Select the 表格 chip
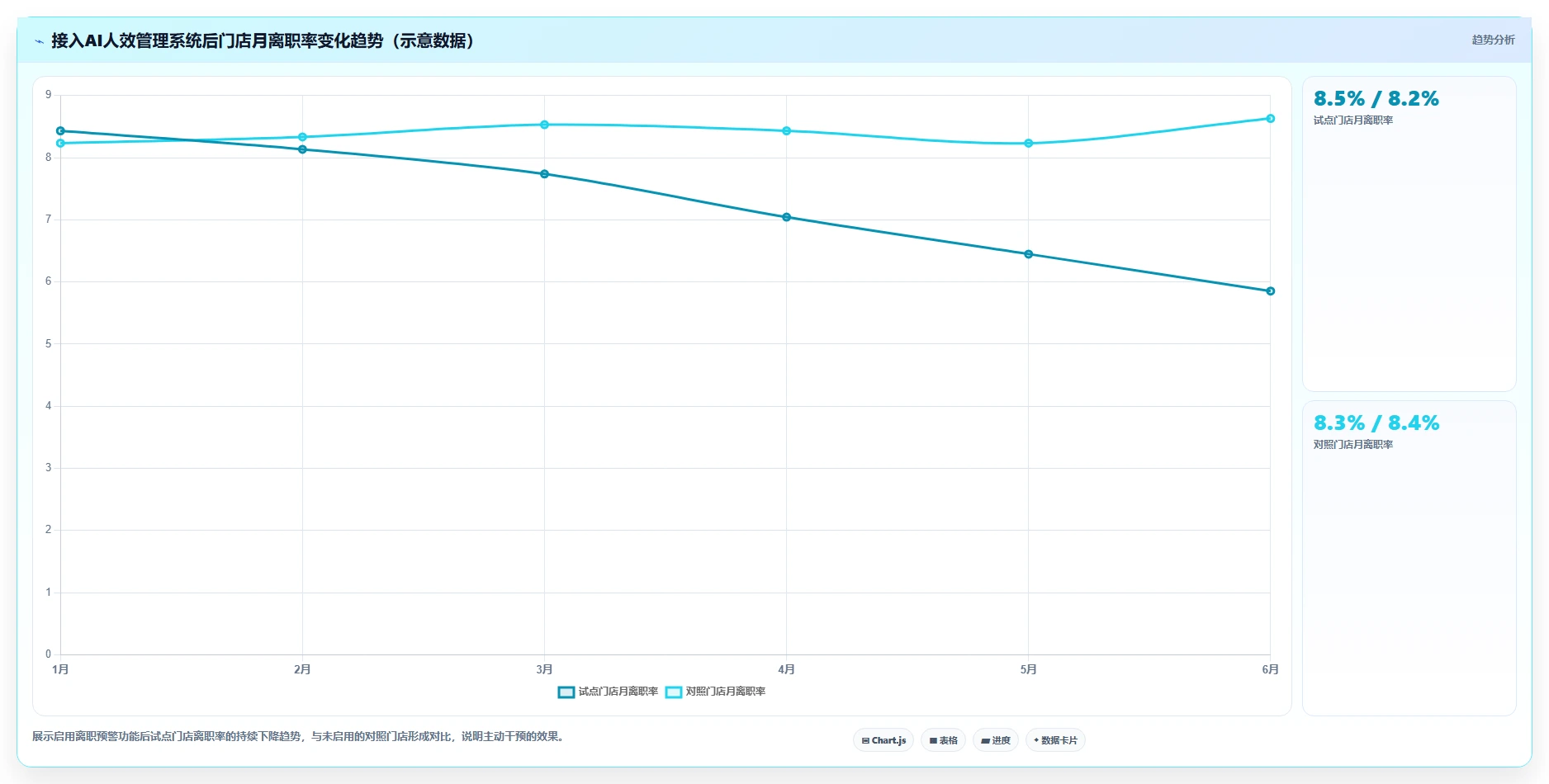The height and width of the screenshot is (784, 1549). pyautogui.click(x=943, y=740)
